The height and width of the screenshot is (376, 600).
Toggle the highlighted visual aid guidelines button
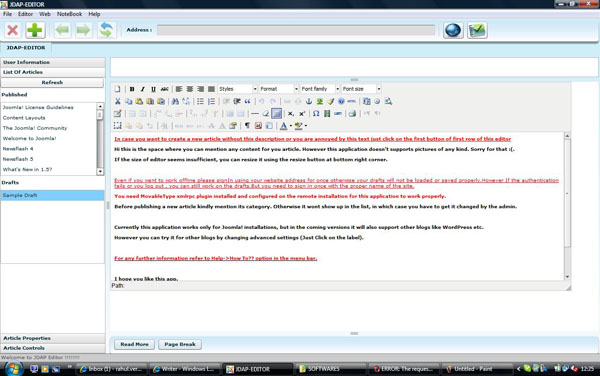coord(276,114)
